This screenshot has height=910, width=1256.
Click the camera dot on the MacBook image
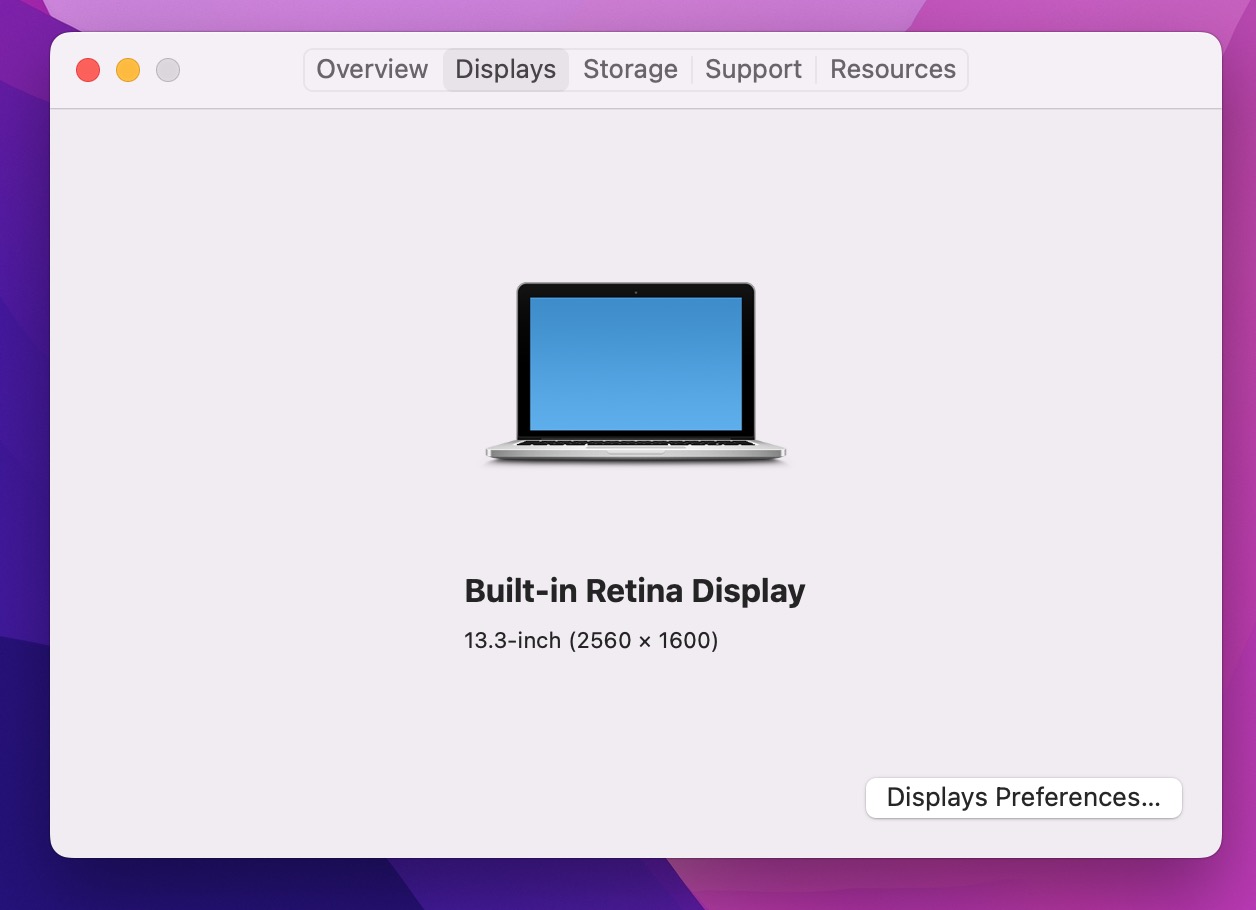636,292
